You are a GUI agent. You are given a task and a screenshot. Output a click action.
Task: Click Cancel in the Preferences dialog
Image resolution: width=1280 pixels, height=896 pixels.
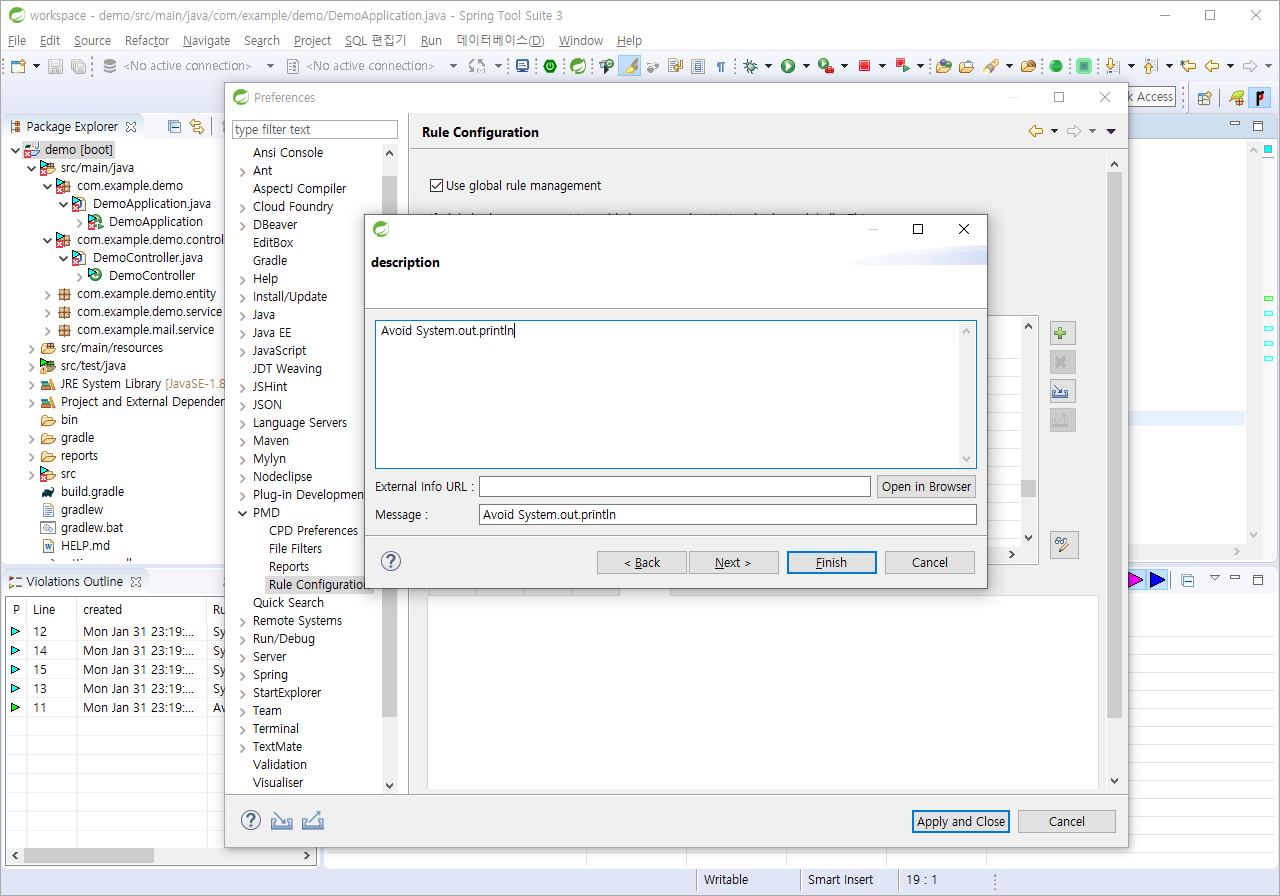click(1067, 821)
